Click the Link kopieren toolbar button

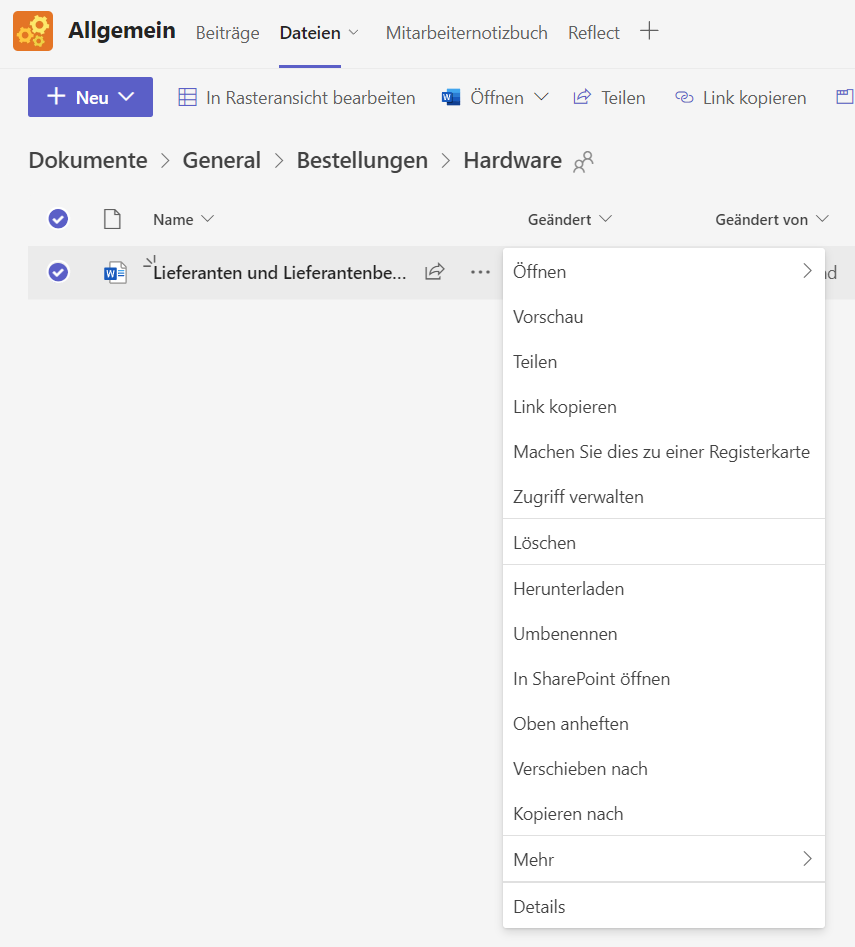[741, 97]
